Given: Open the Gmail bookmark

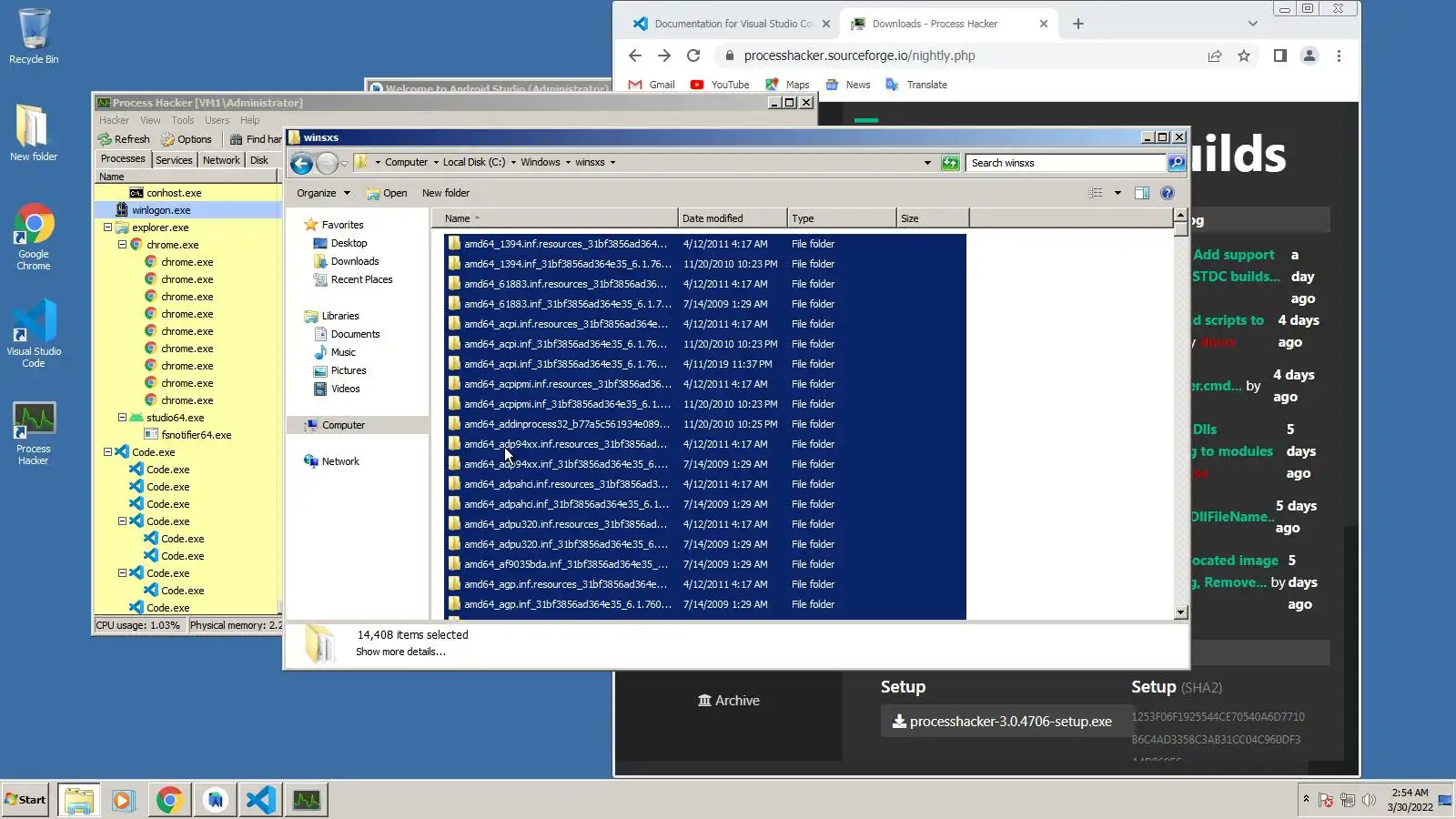Looking at the screenshot, I should click(x=652, y=85).
